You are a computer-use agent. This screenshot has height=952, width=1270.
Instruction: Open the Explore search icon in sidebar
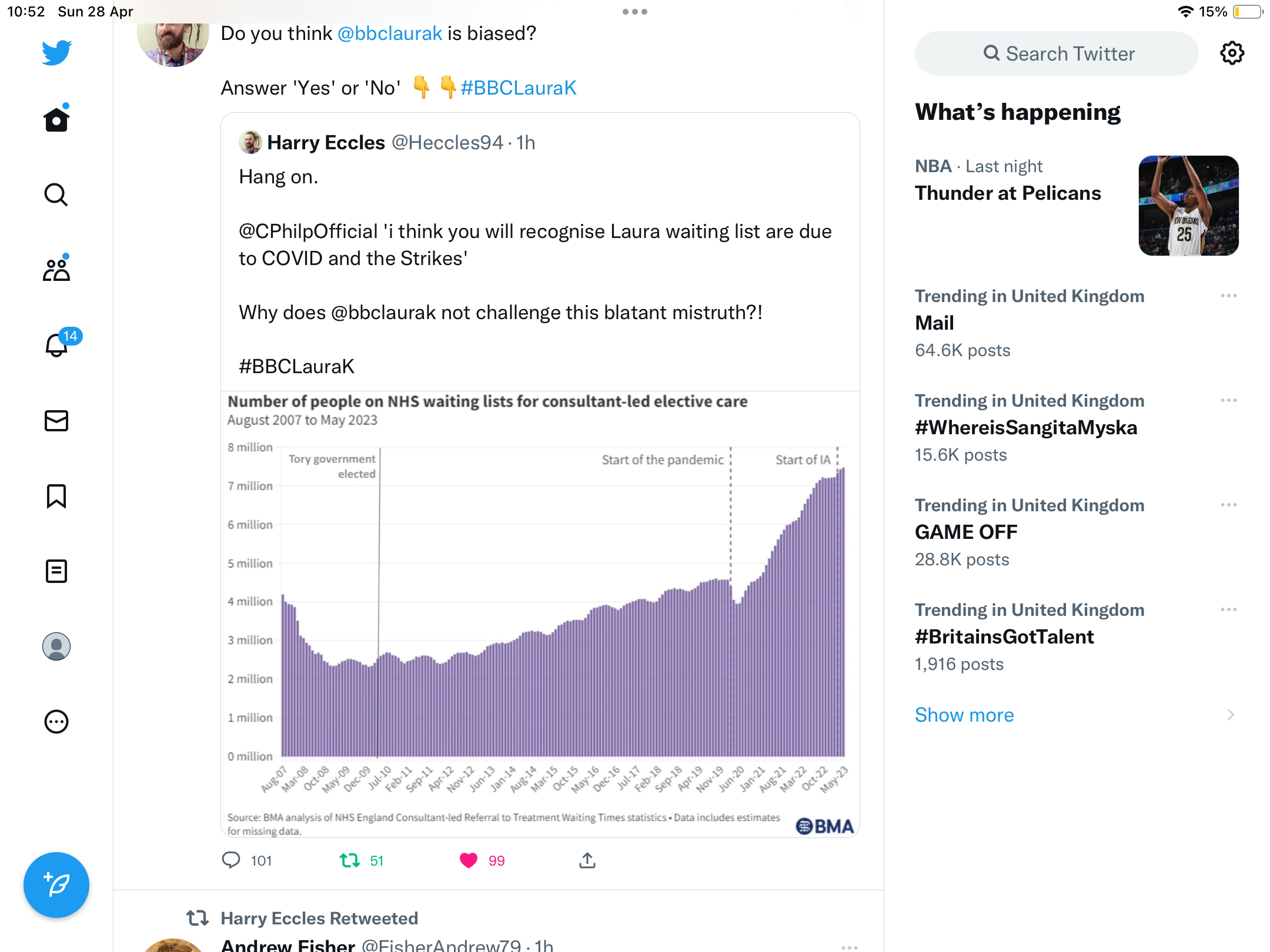pyautogui.click(x=56, y=195)
